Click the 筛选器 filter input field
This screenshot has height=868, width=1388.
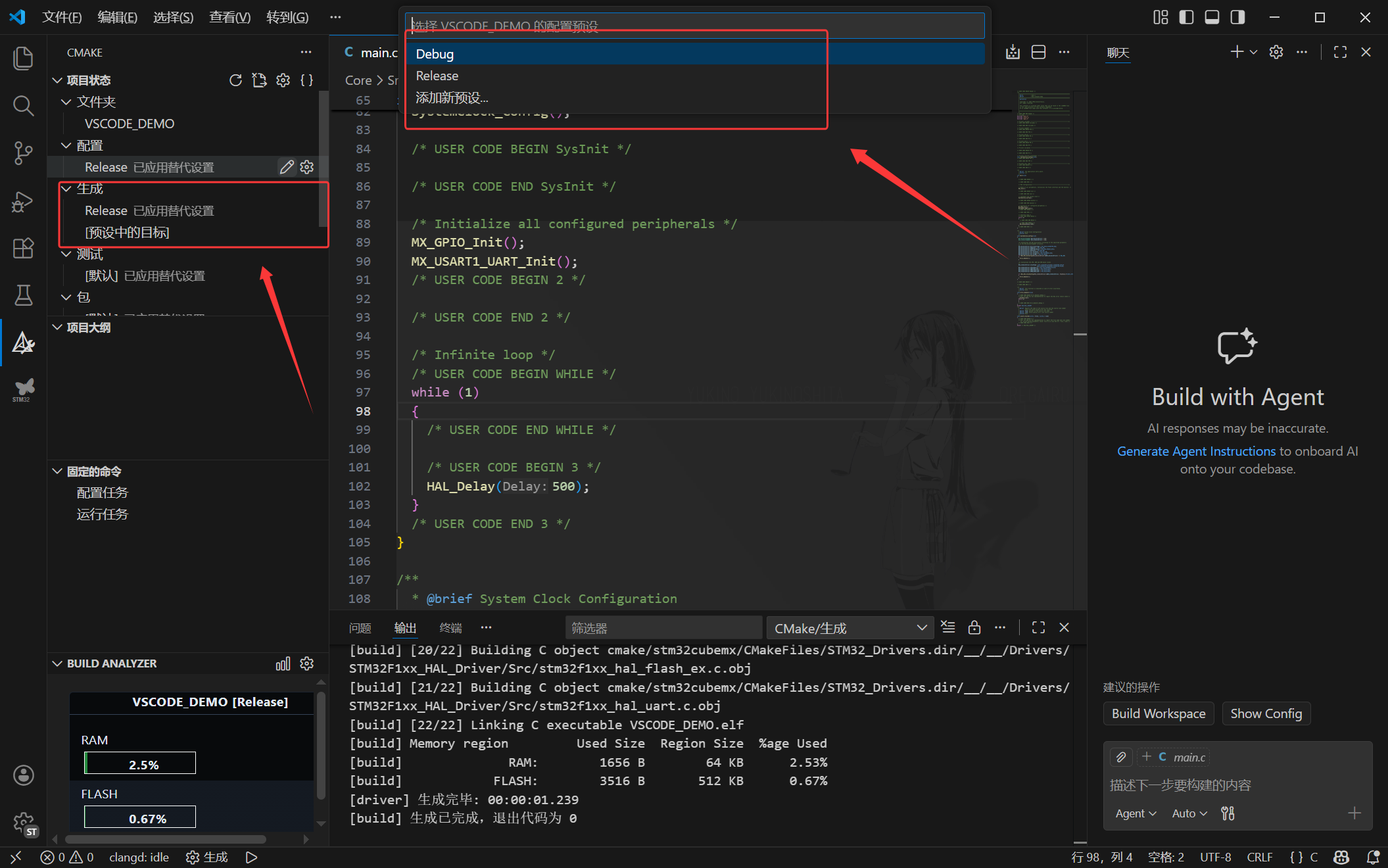pos(663,628)
